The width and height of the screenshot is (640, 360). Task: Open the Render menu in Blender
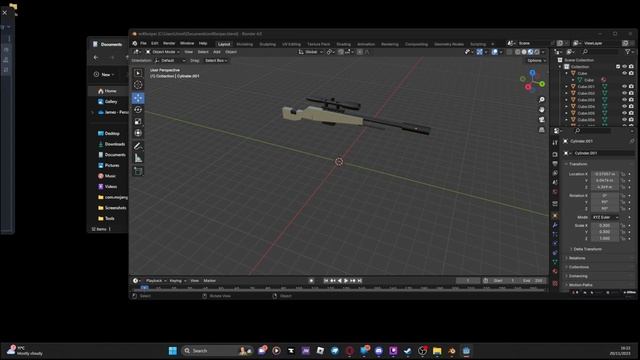point(169,43)
